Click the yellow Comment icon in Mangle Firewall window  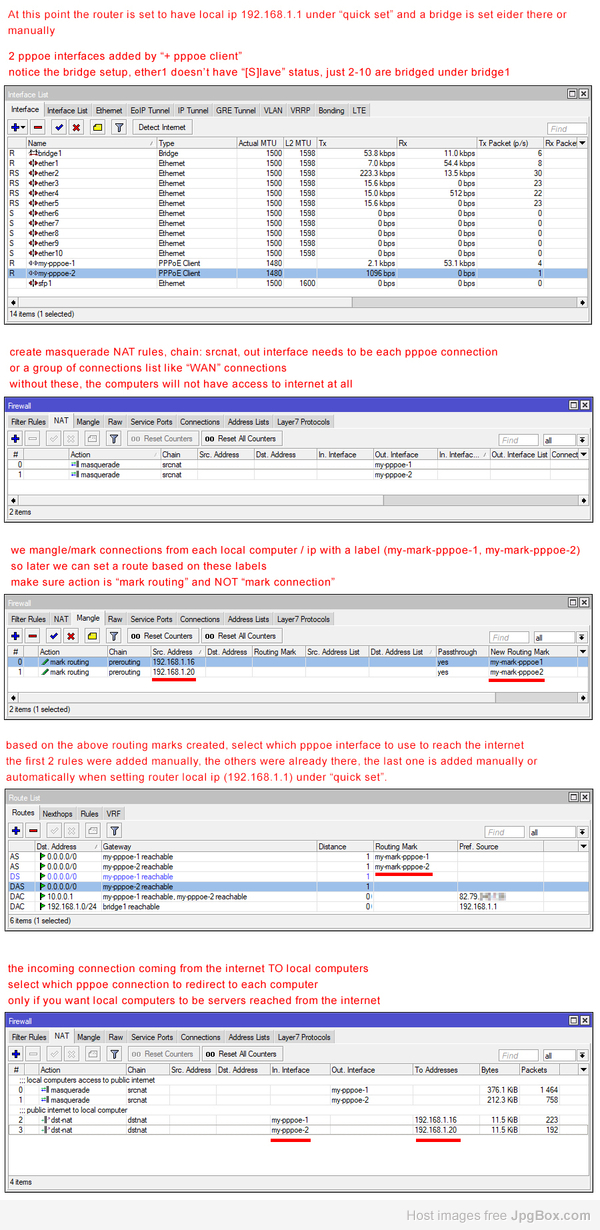click(93, 636)
